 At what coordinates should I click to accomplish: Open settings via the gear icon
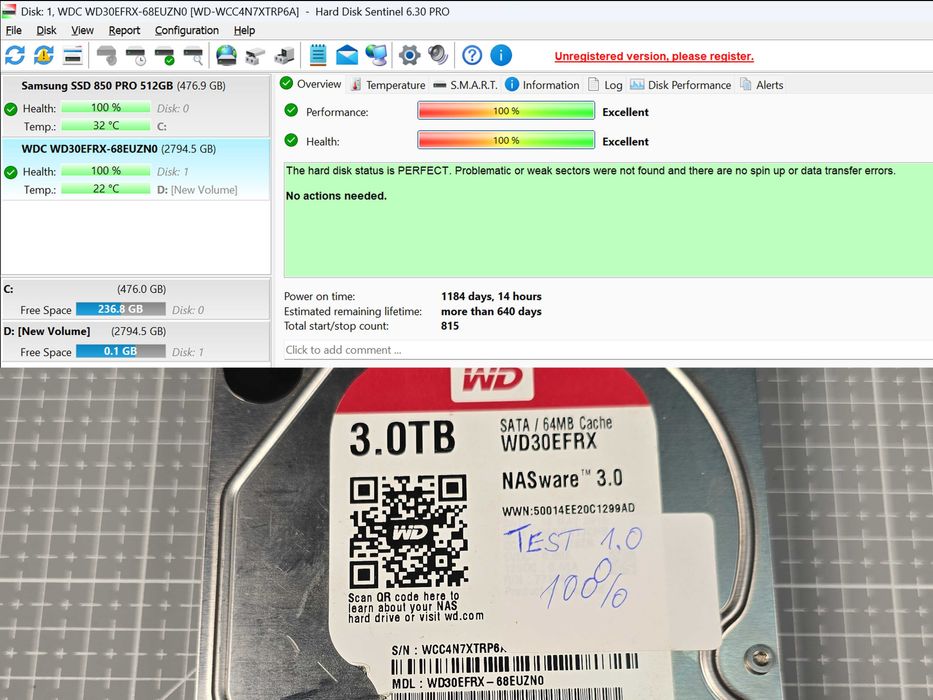pos(409,55)
